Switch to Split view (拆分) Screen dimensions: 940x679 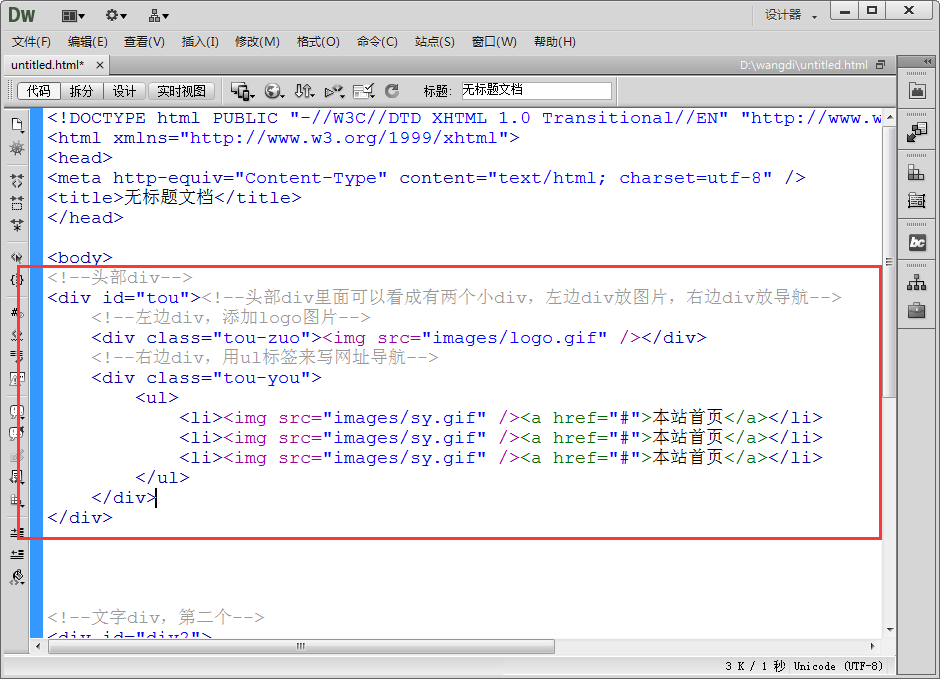[x=82, y=91]
